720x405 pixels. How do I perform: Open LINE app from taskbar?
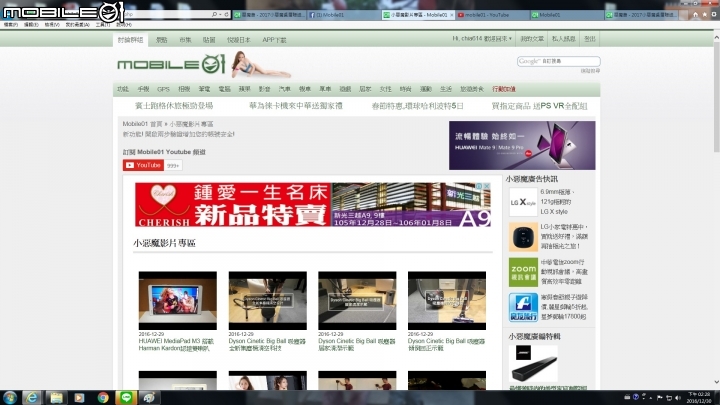[126, 398]
